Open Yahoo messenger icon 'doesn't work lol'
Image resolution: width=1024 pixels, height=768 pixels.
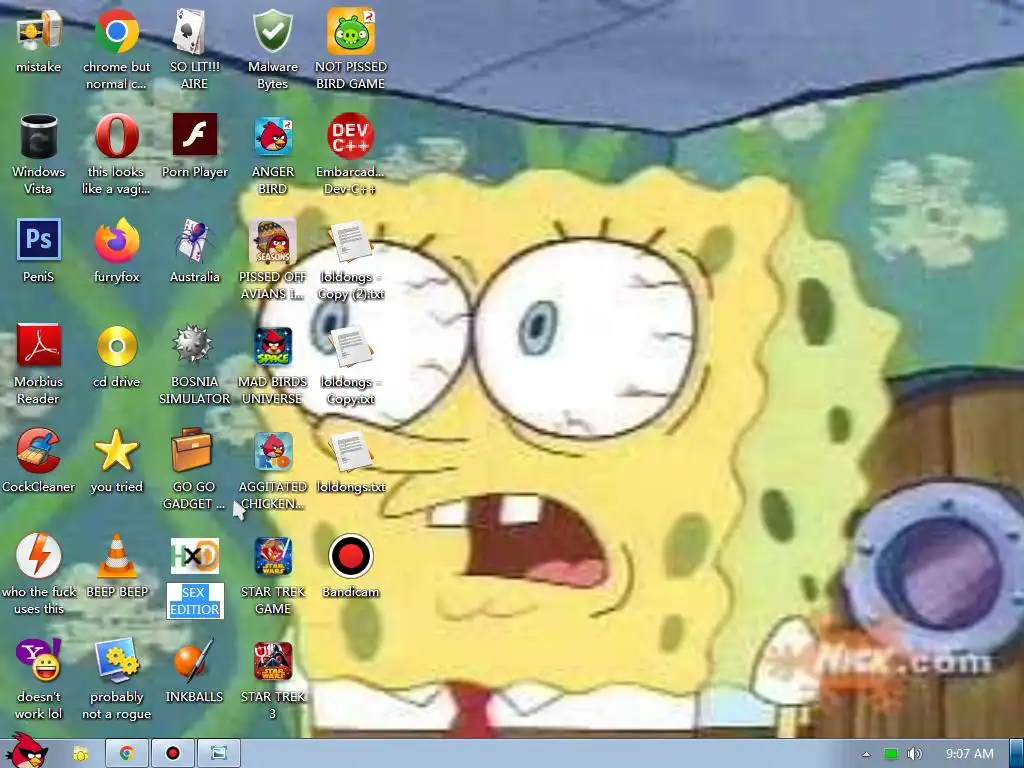pyautogui.click(x=38, y=679)
